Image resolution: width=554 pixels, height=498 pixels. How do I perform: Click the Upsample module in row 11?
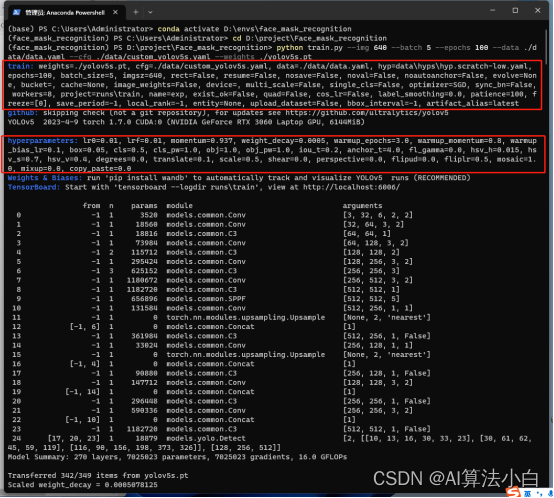pyautogui.click(x=246, y=318)
